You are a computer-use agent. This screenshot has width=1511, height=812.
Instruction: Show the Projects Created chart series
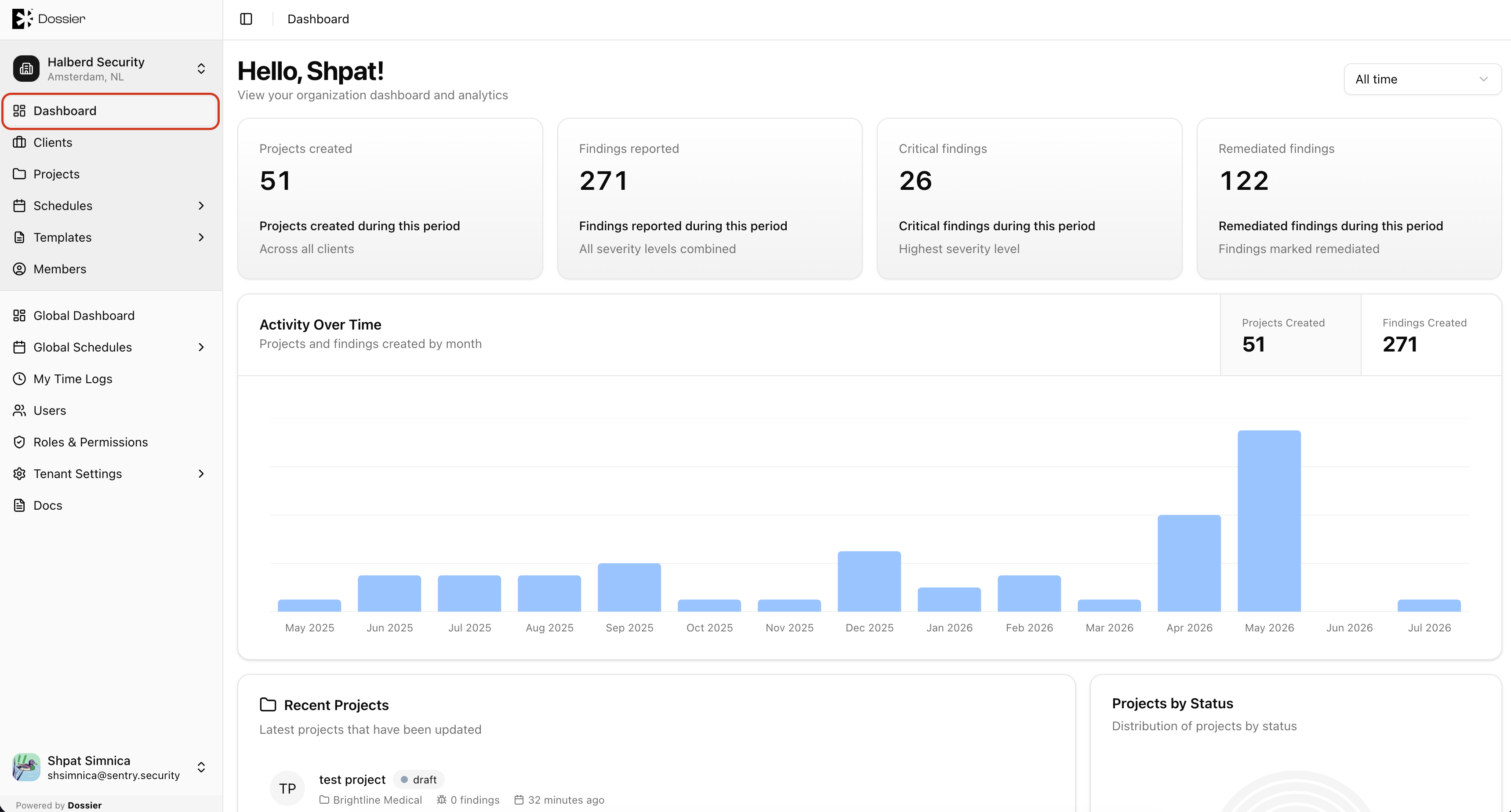click(1290, 335)
